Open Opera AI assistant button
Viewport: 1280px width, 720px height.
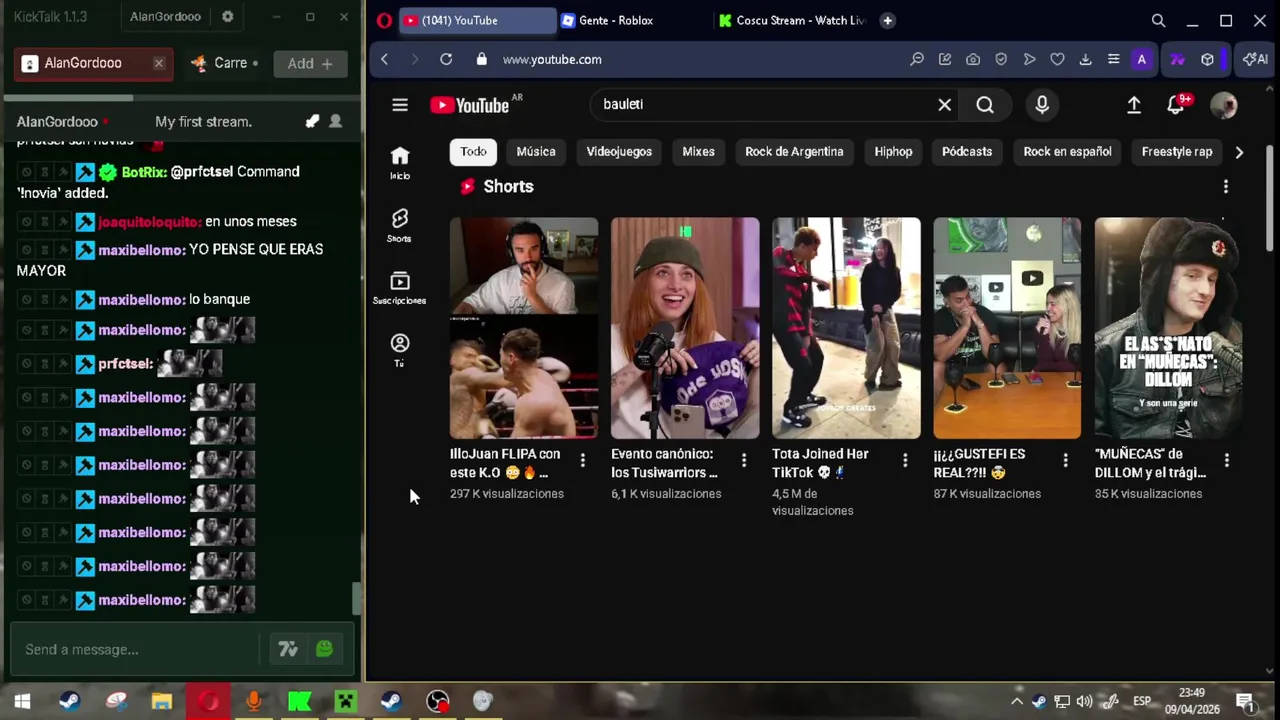[1255, 59]
